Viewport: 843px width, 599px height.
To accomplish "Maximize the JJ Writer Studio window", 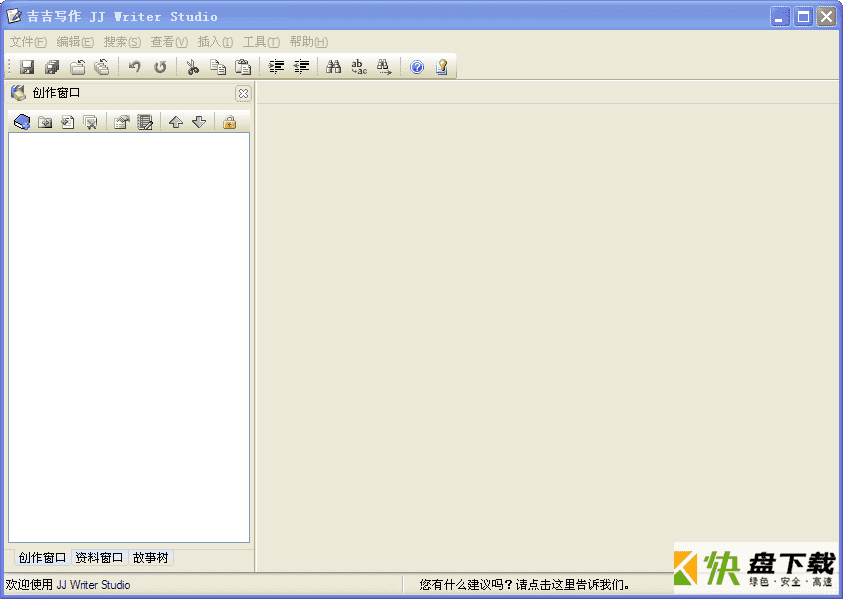I will coord(803,17).
